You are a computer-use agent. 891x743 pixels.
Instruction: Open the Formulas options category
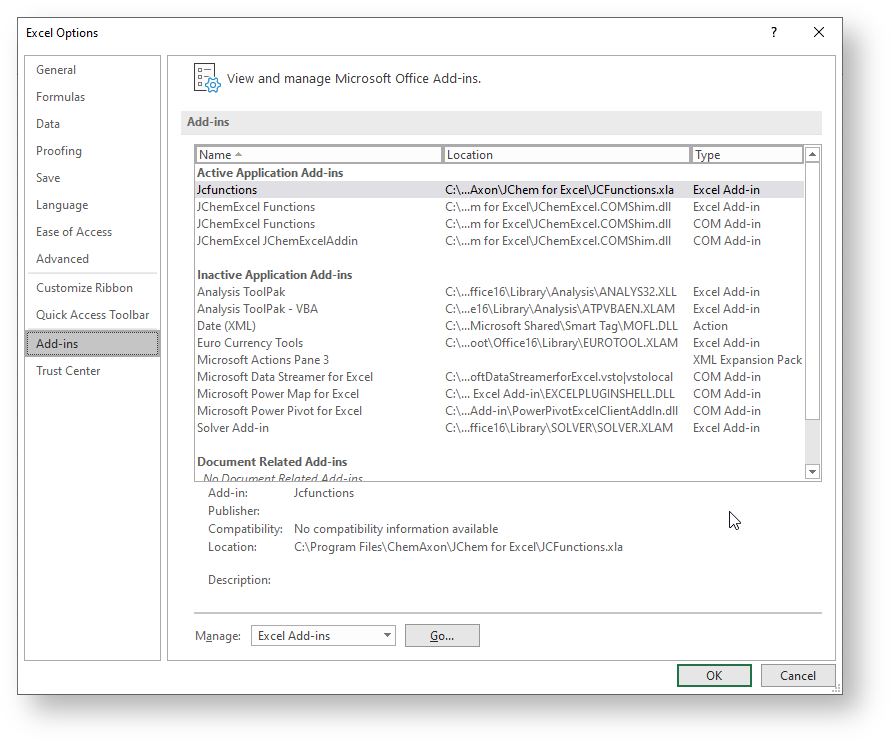click(x=60, y=97)
